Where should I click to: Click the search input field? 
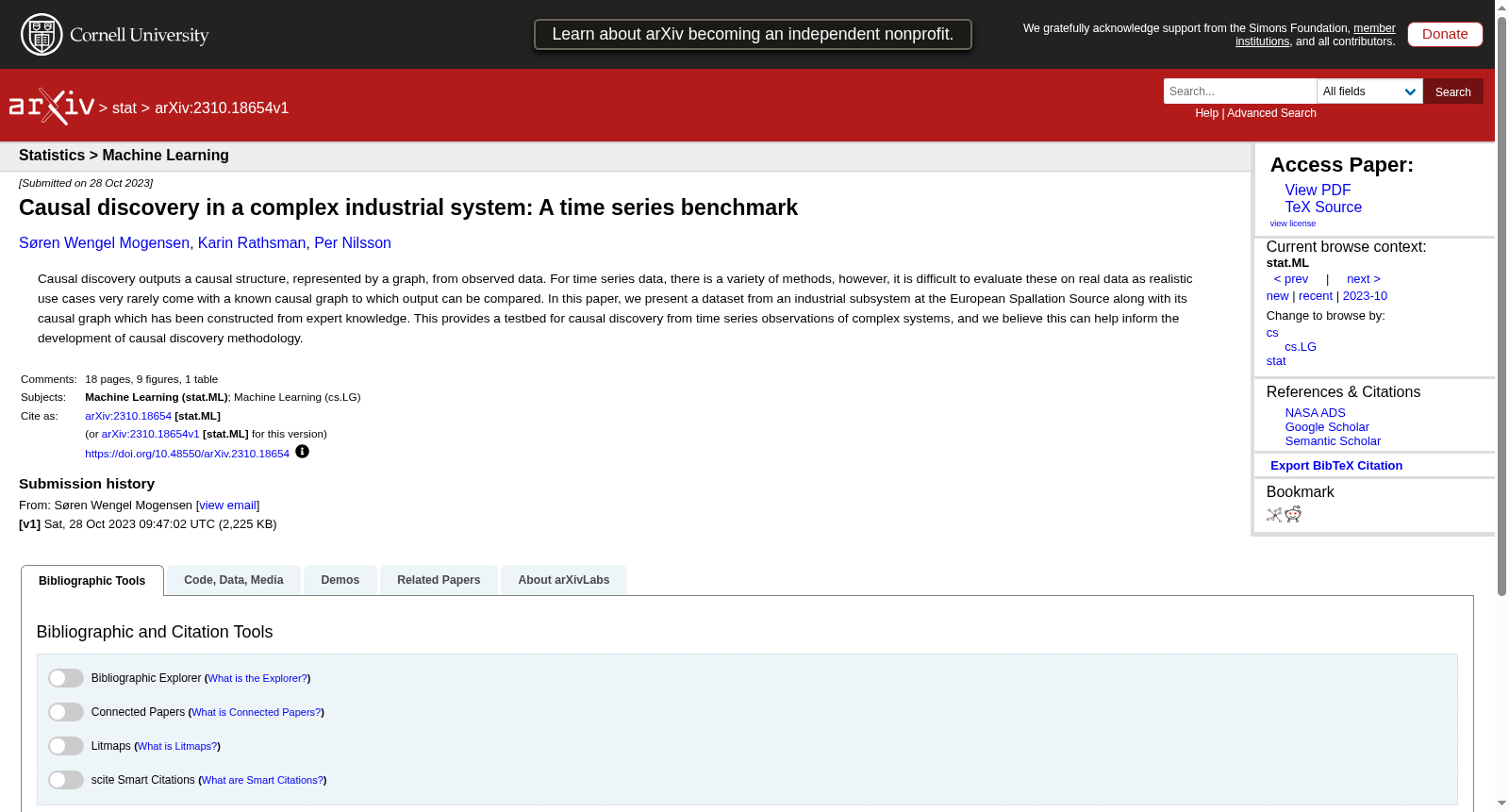click(1240, 91)
